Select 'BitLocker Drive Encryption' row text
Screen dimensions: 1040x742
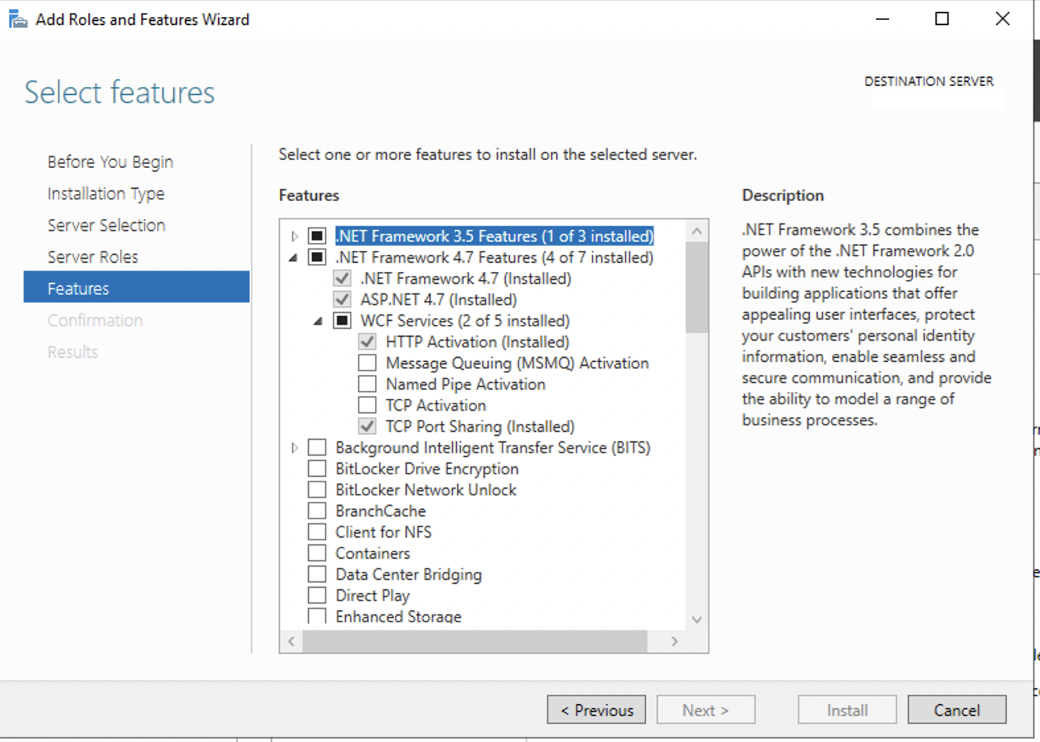[427, 469]
